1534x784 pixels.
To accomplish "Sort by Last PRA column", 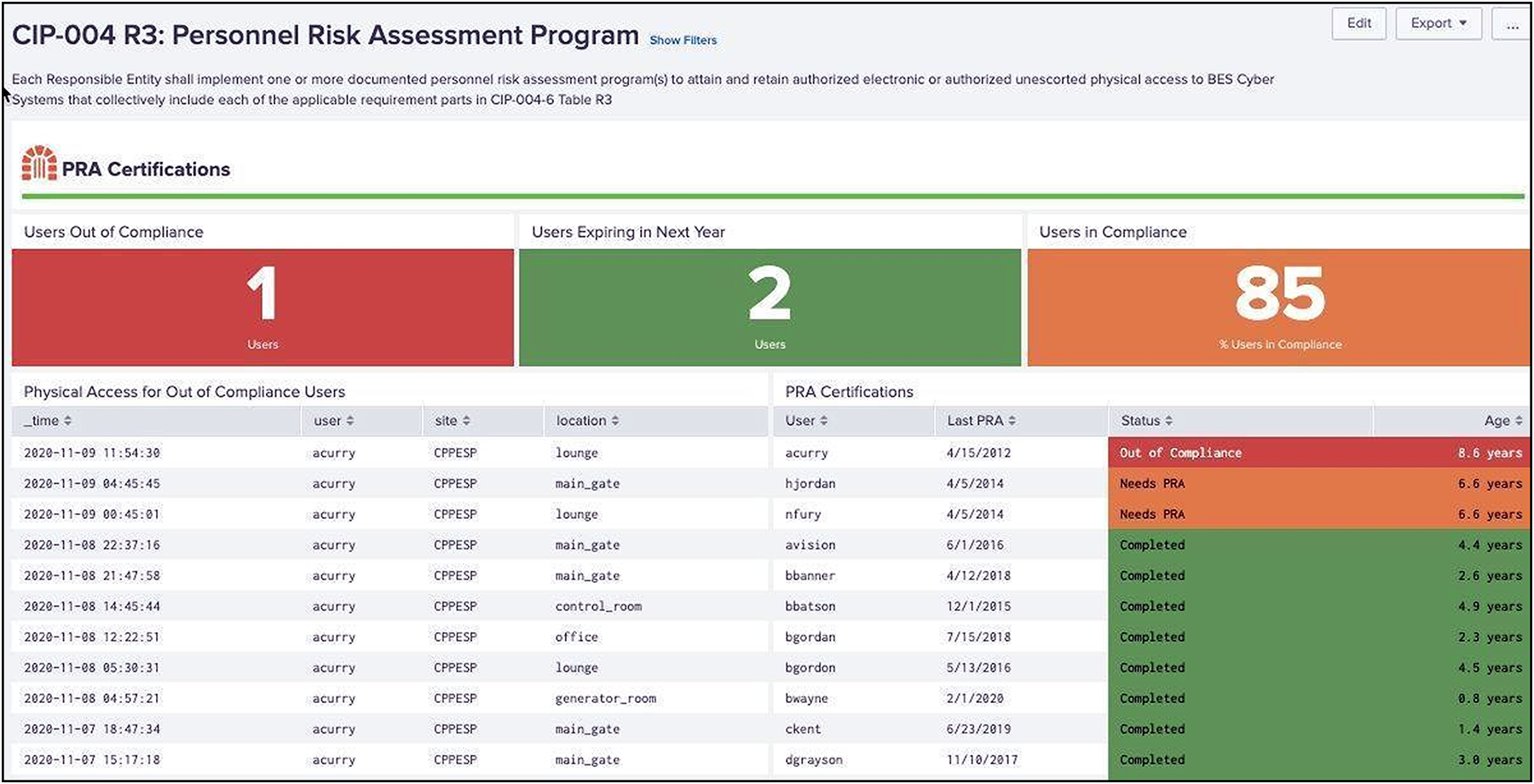I will tap(982, 421).
